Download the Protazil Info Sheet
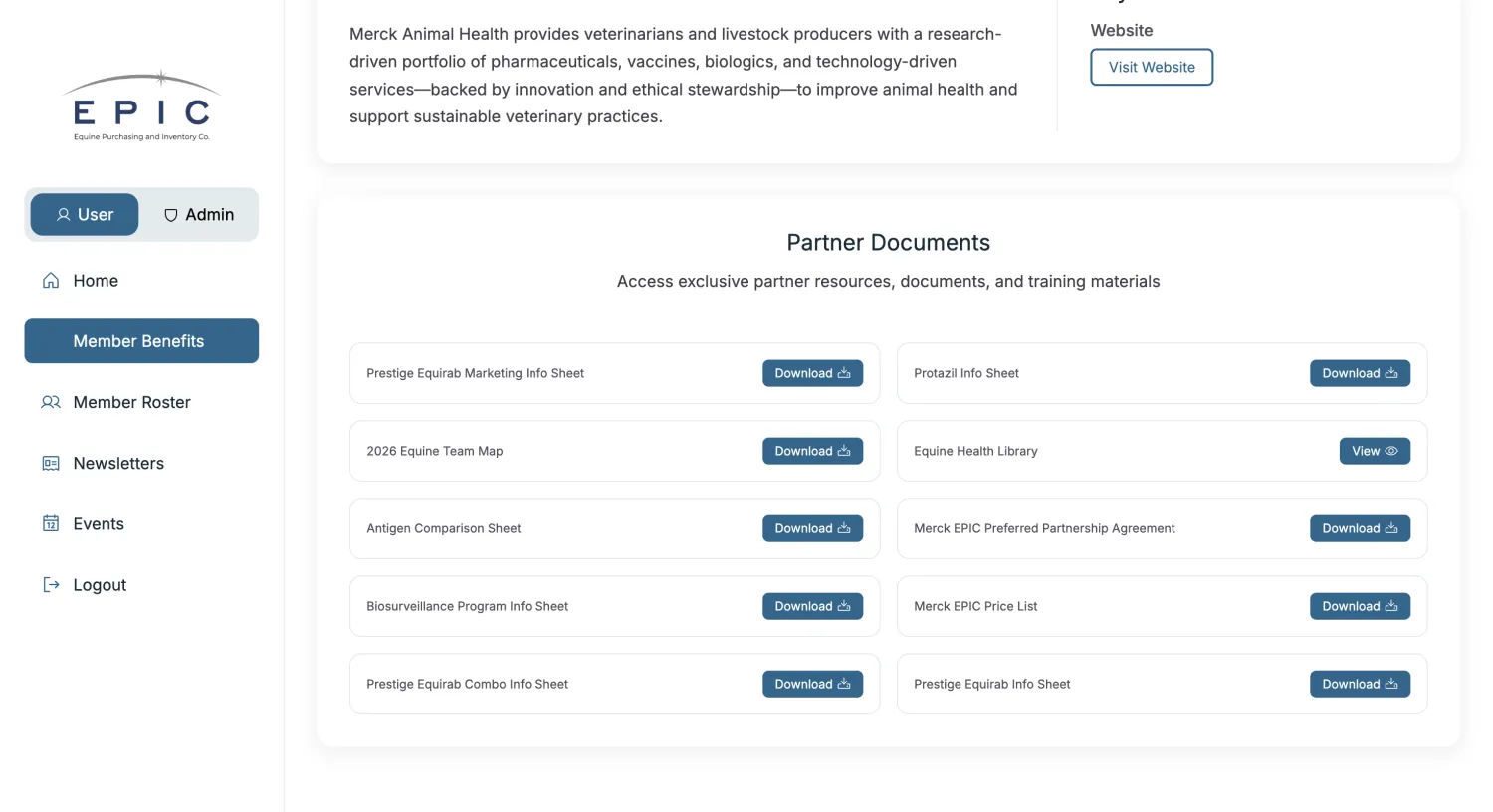 pyautogui.click(x=1360, y=373)
